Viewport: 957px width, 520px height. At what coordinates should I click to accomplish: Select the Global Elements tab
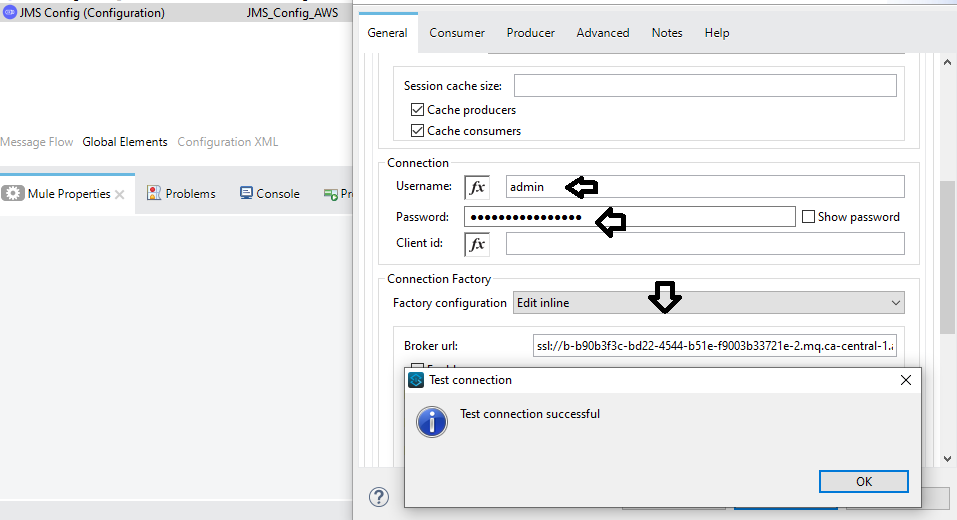[x=125, y=142]
